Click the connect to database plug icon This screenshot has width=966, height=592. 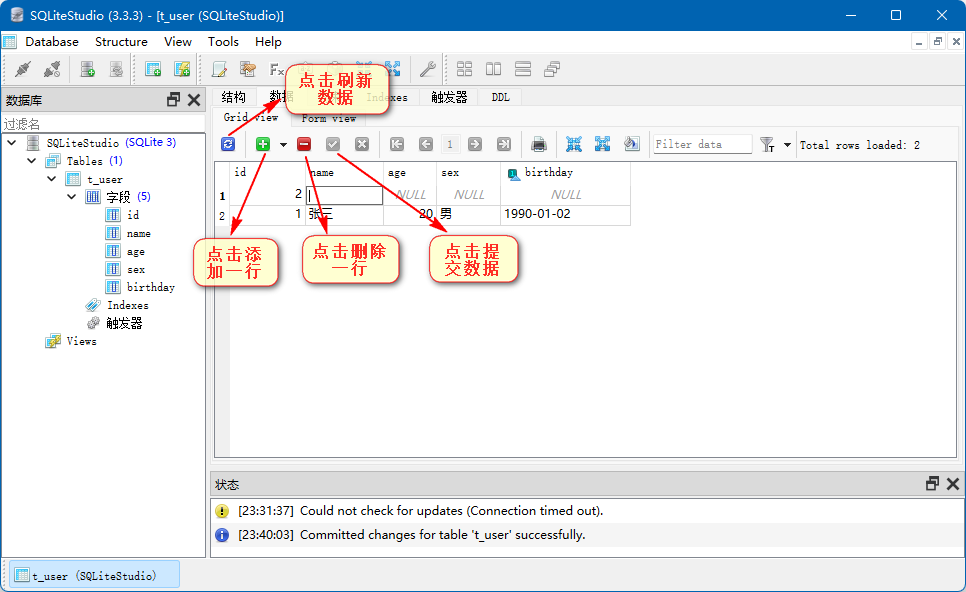click(23, 69)
